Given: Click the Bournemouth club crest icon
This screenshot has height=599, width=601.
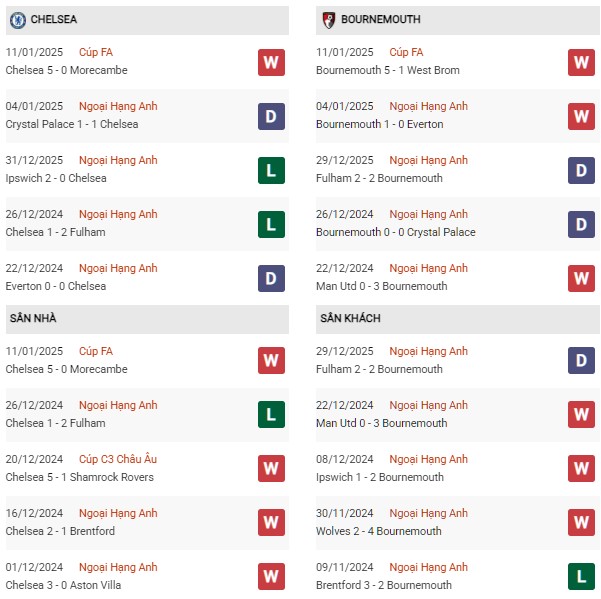Looking at the screenshot, I should [328, 20].
